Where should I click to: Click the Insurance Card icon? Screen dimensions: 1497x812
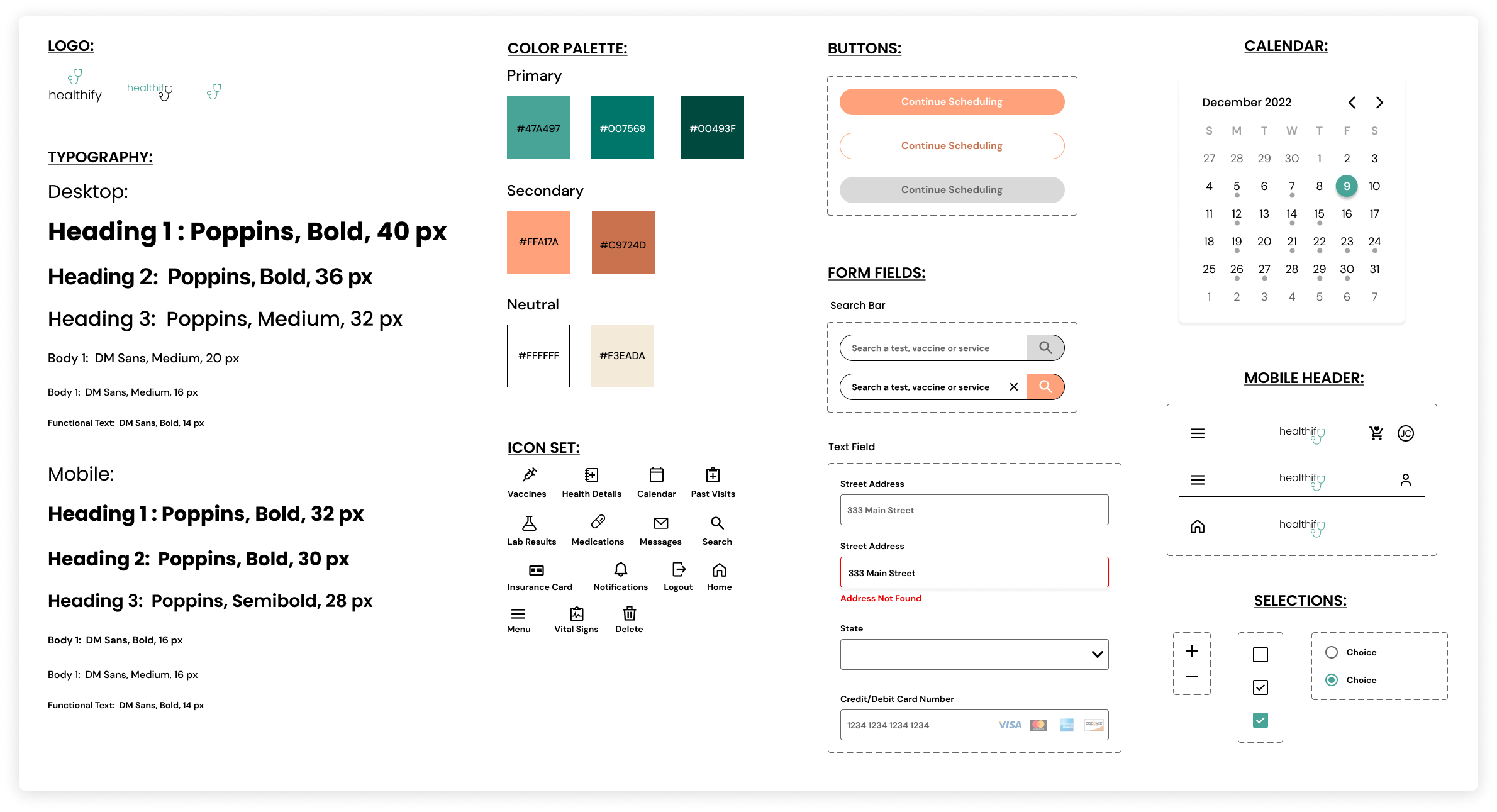[537, 570]
